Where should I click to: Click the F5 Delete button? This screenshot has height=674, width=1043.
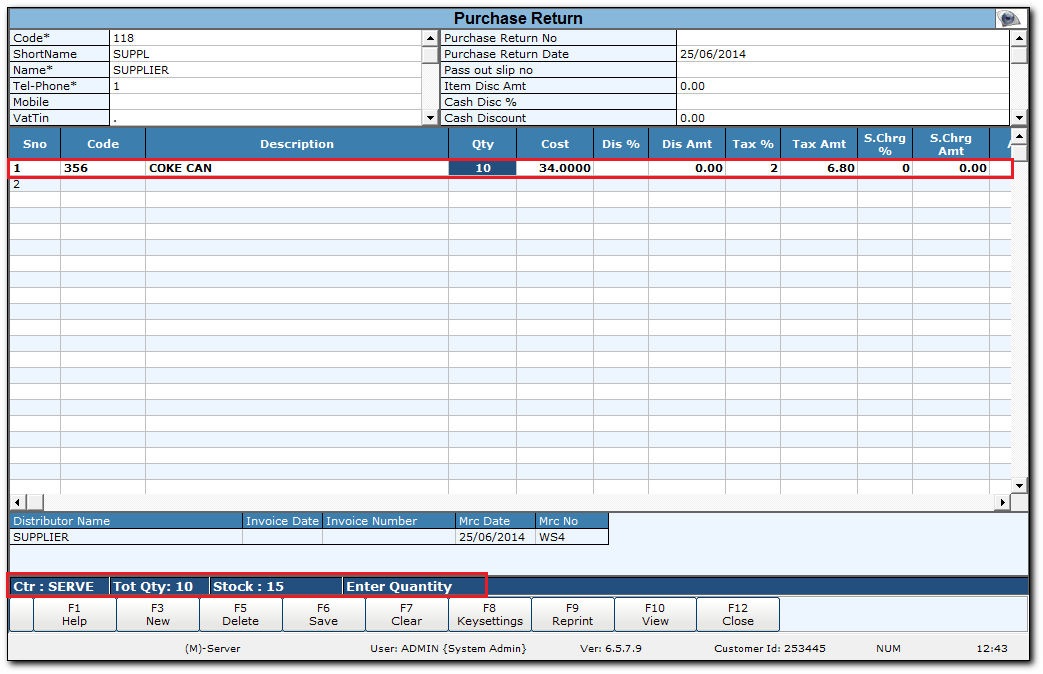pyautogui.click(x=240, y=614)
